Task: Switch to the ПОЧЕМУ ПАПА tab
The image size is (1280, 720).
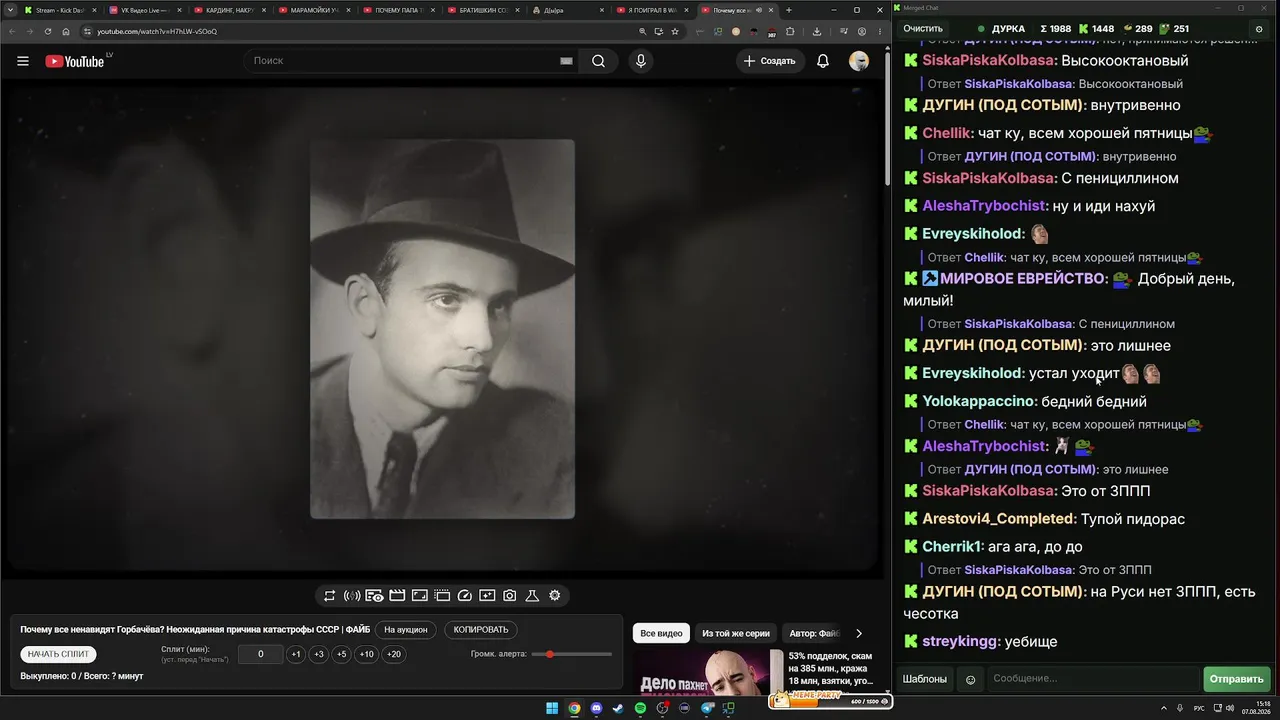Action: (x=401, y=10)
